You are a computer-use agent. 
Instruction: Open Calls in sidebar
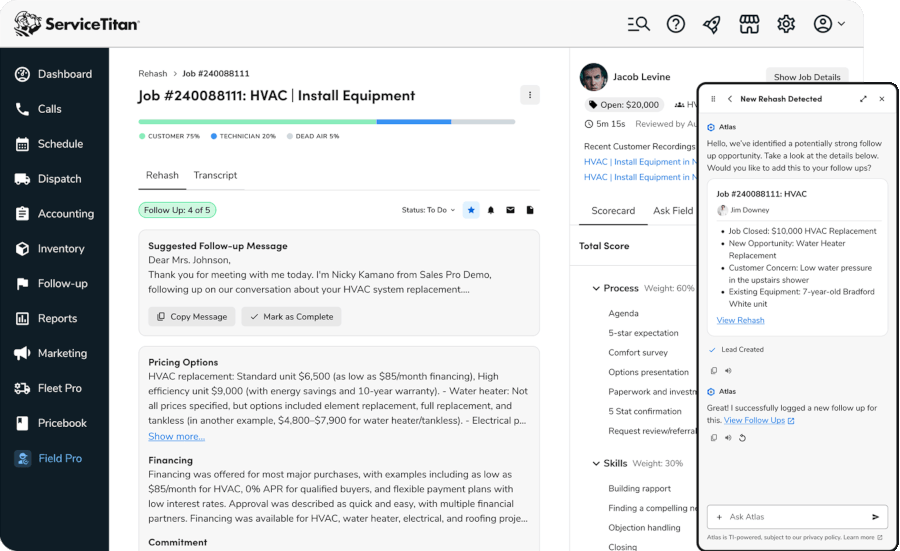pos(38,109)
